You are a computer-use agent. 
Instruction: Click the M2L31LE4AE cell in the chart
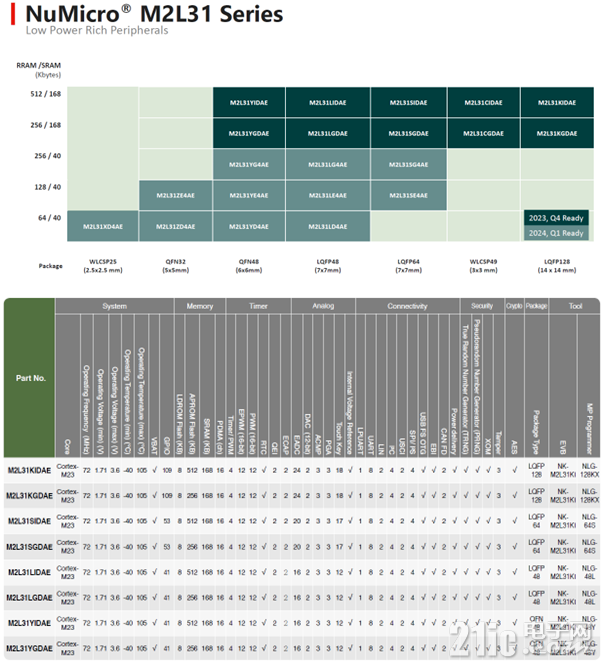point(328,195)
